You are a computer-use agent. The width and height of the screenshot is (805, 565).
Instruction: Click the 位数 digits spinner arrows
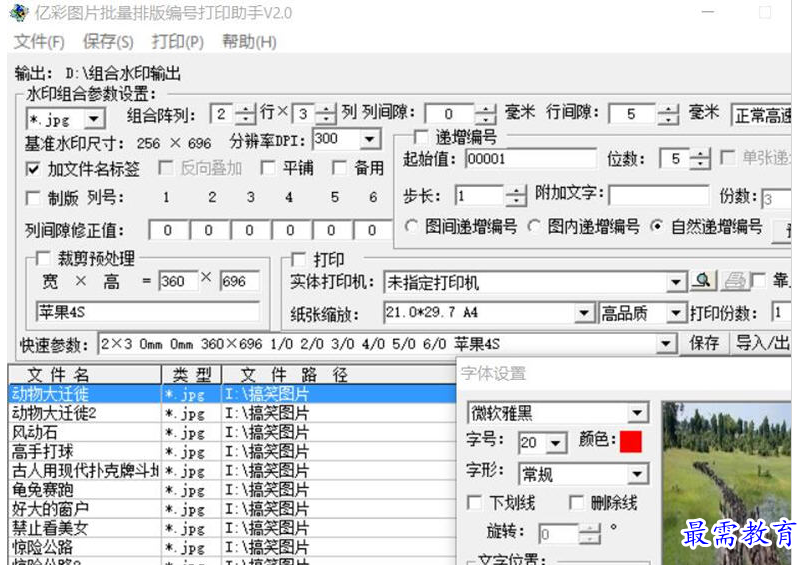click(x=700, y=159)
